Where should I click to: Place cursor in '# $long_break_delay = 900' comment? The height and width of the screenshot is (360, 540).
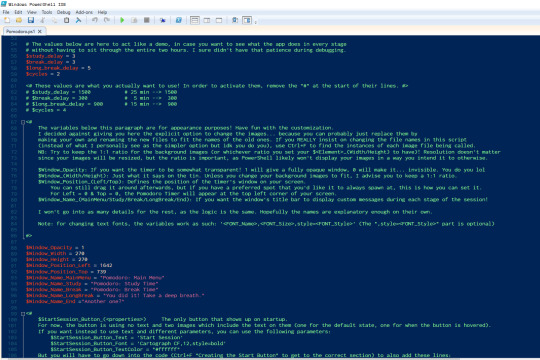pos(64,104)
